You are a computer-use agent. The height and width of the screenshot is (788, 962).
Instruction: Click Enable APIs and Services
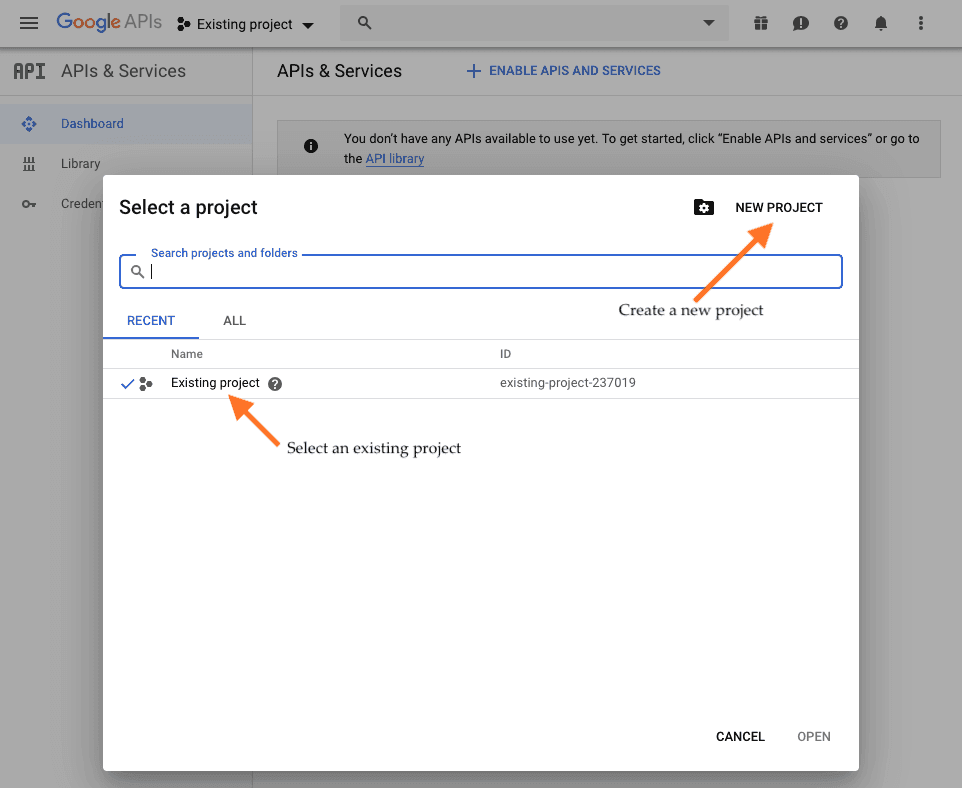point(564,71)
